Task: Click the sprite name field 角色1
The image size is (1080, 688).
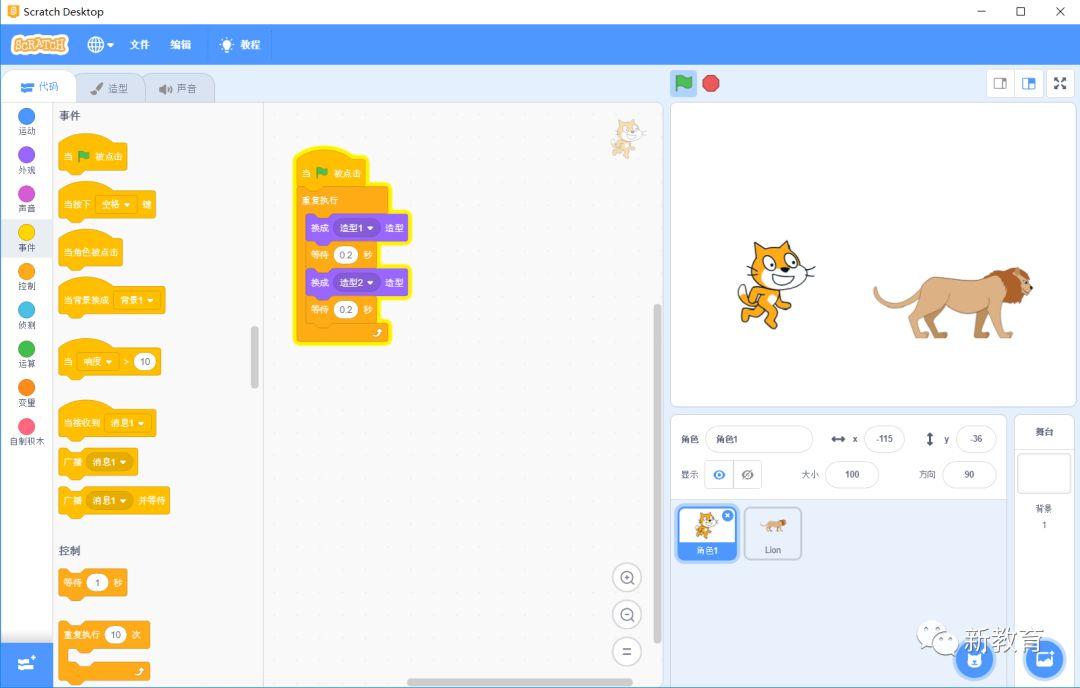Action: point(759,439)
